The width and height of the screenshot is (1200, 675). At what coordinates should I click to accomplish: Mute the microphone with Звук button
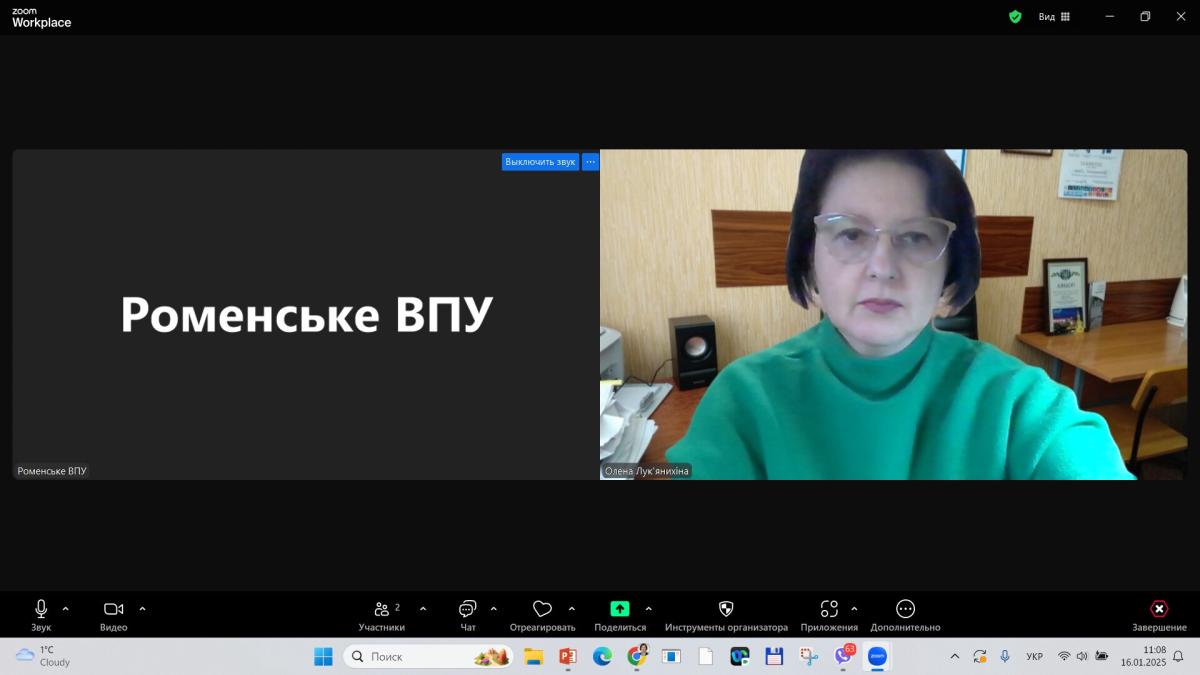pos(41,615)
